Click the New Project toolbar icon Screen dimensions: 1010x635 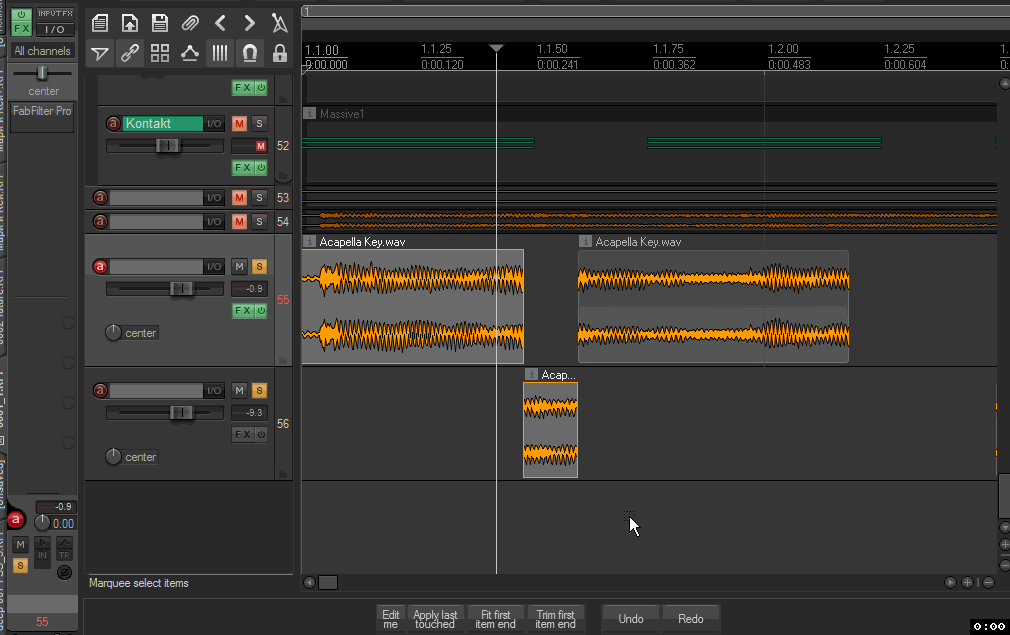pyautogui.click(x=99, y=23)
